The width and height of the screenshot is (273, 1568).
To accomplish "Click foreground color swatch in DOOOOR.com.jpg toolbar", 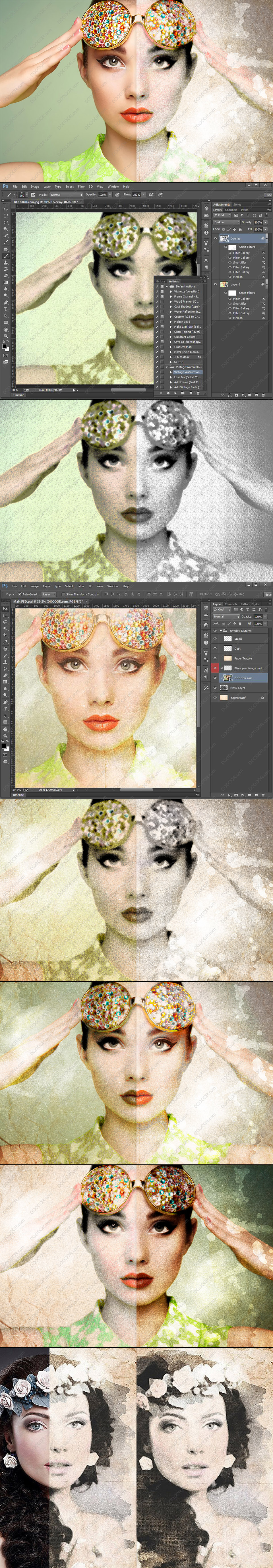I will (4, 346).
